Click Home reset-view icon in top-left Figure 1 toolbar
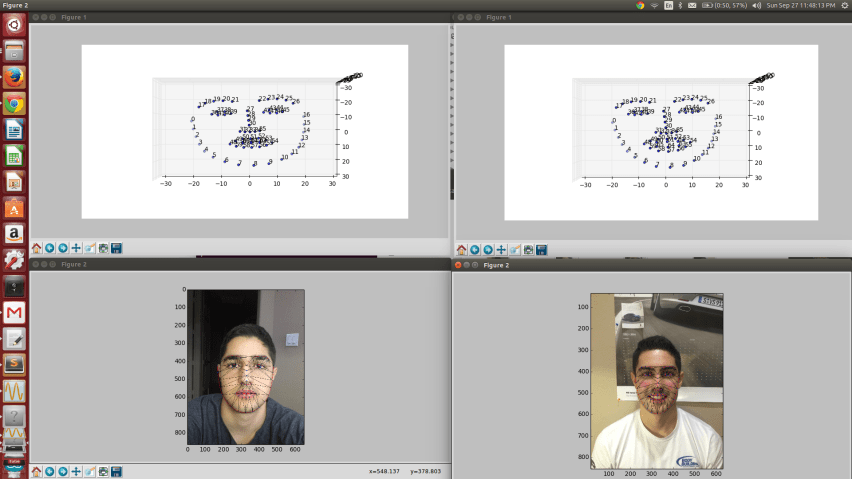This screenshot has height=479, width=852. 37,248
